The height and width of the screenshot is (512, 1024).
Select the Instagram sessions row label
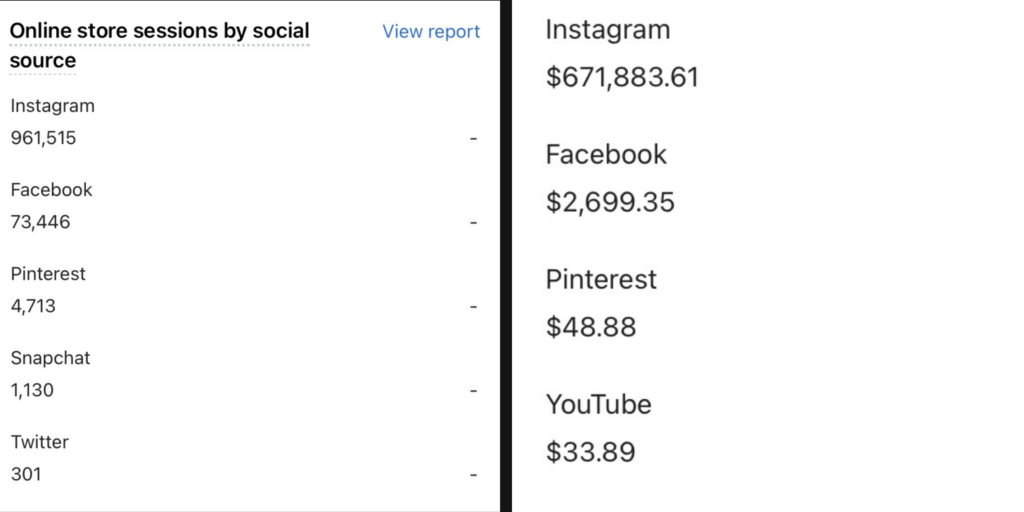tap(52, 106)
